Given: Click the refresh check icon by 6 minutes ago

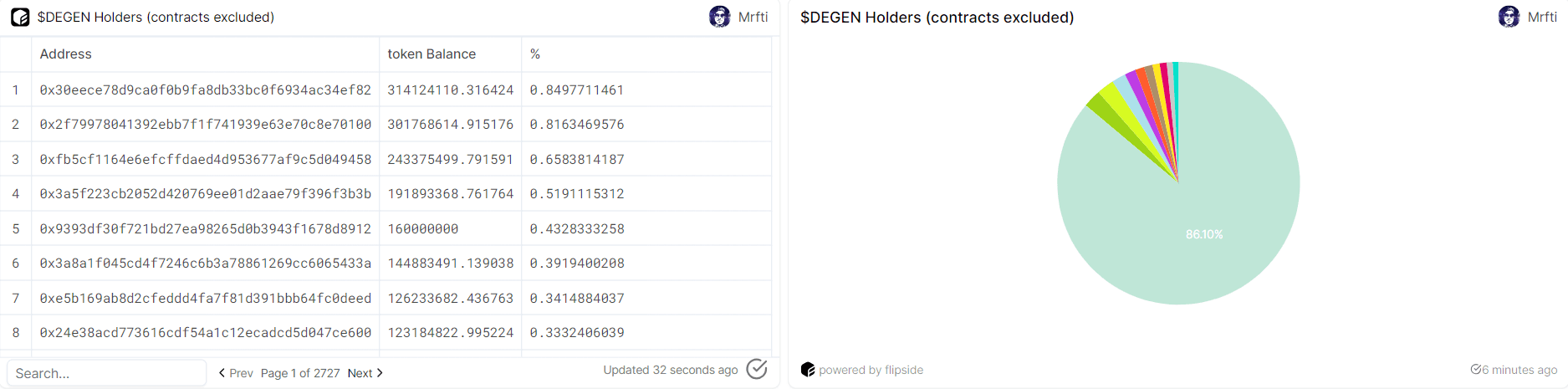Looking at the screenshot, I should point(1476,370).
